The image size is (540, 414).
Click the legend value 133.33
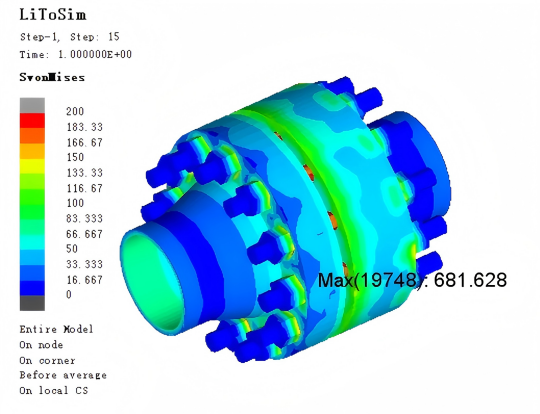click(x=85, y=173)
